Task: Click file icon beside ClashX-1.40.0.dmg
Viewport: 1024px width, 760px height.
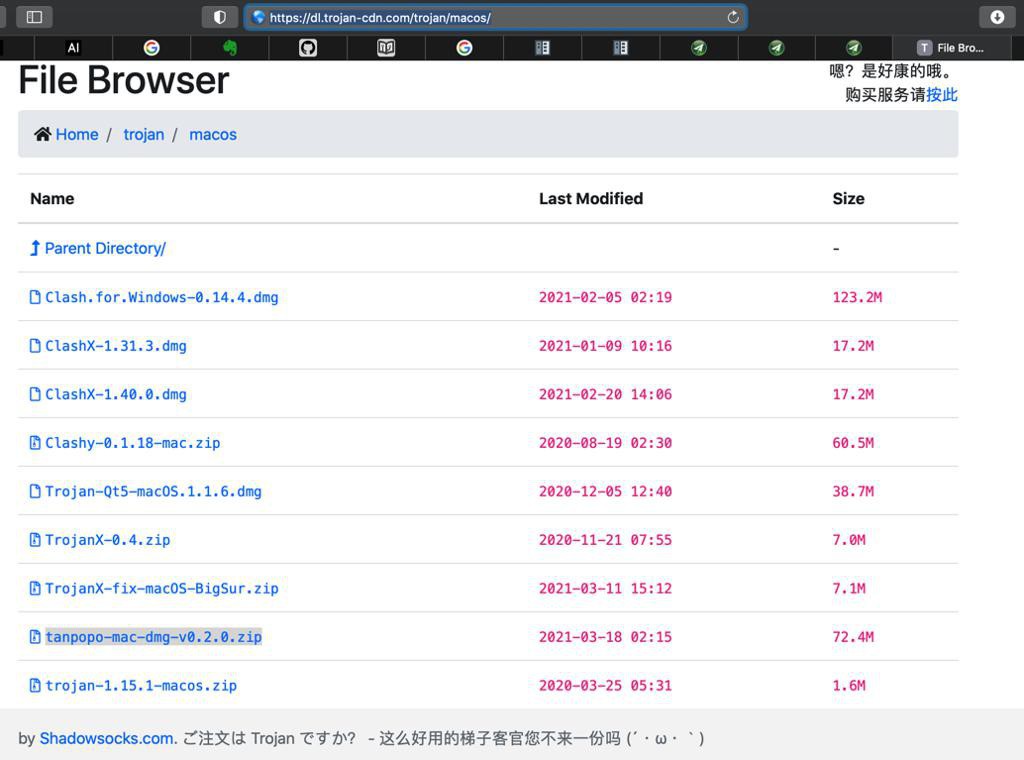Action: point(35,394)
